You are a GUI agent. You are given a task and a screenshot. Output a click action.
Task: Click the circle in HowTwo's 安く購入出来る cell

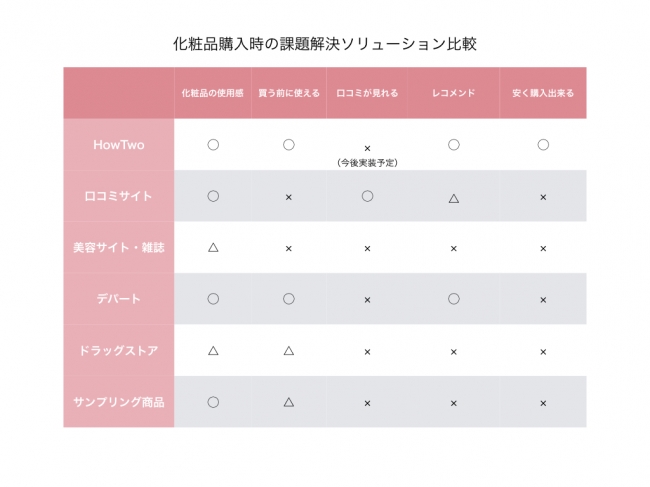543,145
